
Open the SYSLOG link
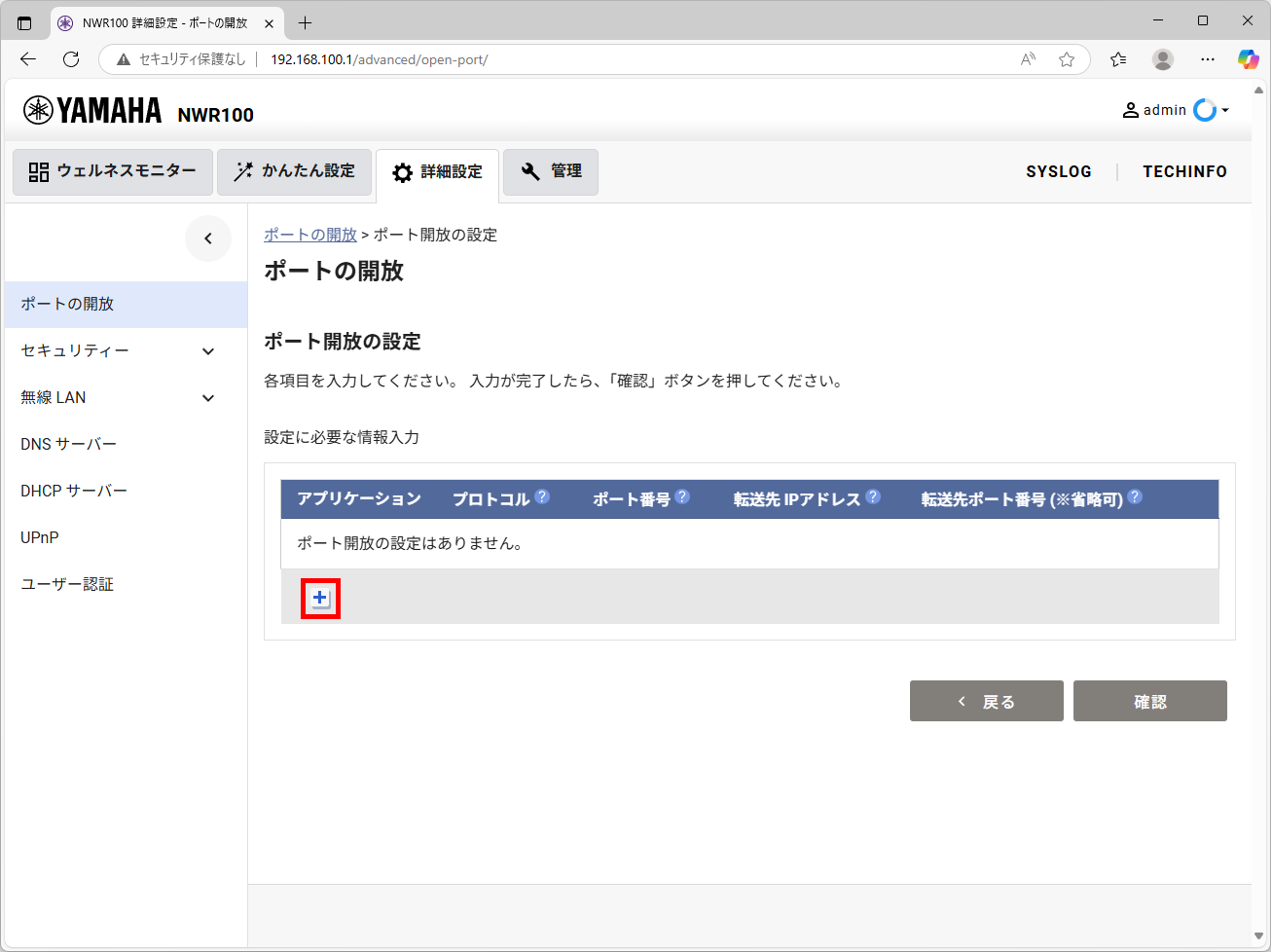(x=1059, y=171)
